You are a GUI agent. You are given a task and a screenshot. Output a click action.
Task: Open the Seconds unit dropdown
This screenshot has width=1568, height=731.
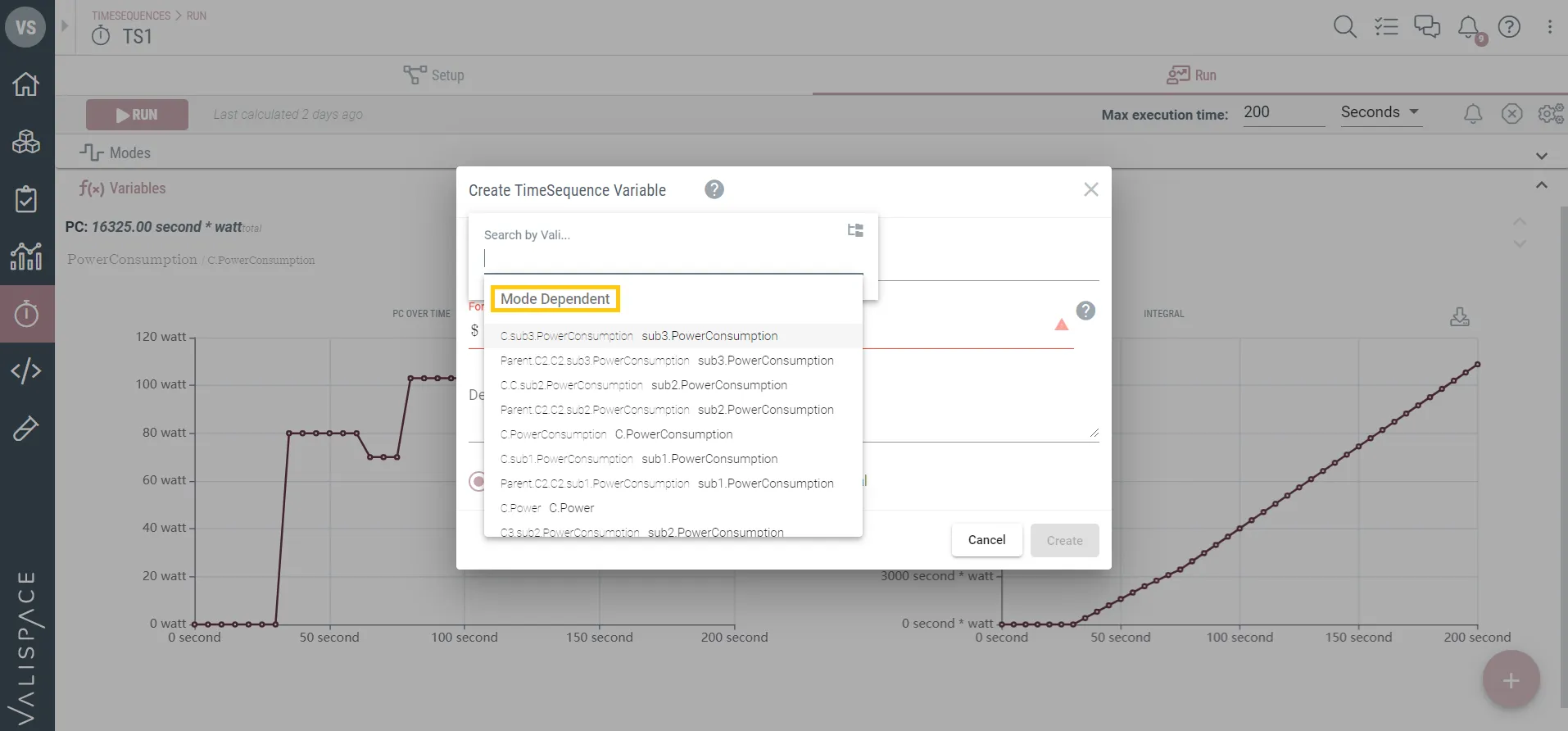pyautogui.click(x=1380, y=112)
